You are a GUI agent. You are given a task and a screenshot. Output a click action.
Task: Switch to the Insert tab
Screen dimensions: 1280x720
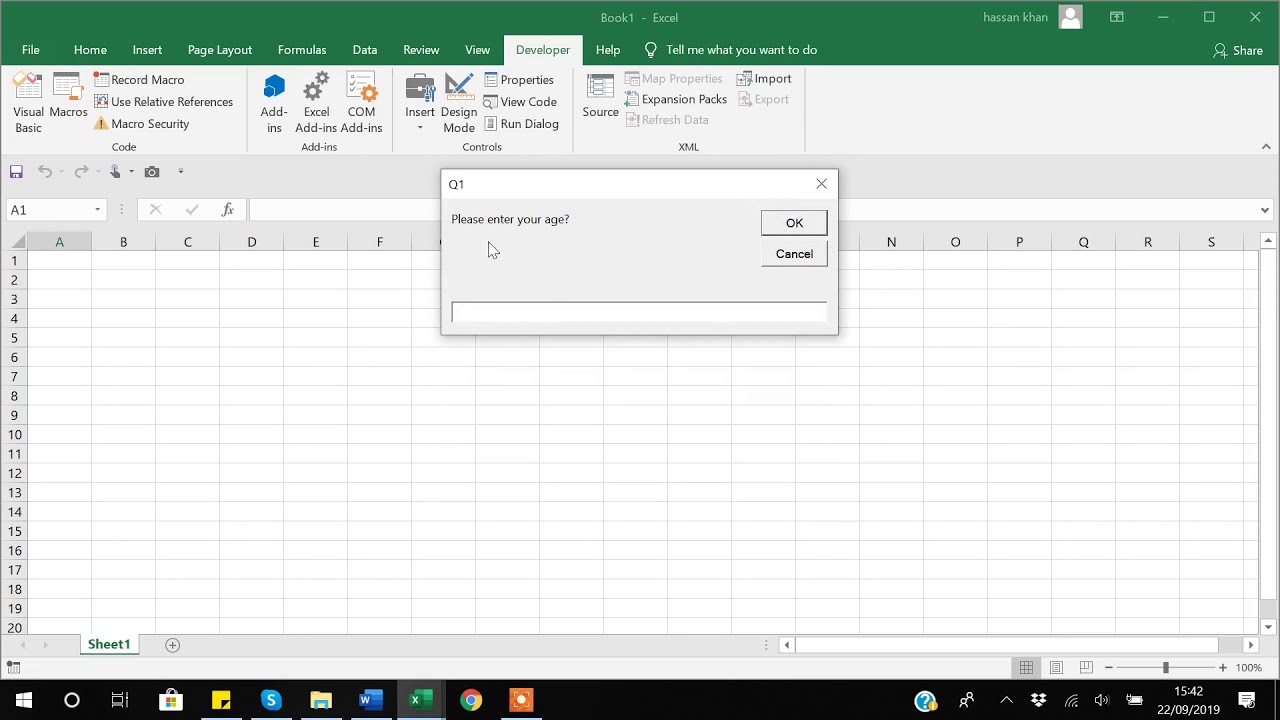(147, 49)
